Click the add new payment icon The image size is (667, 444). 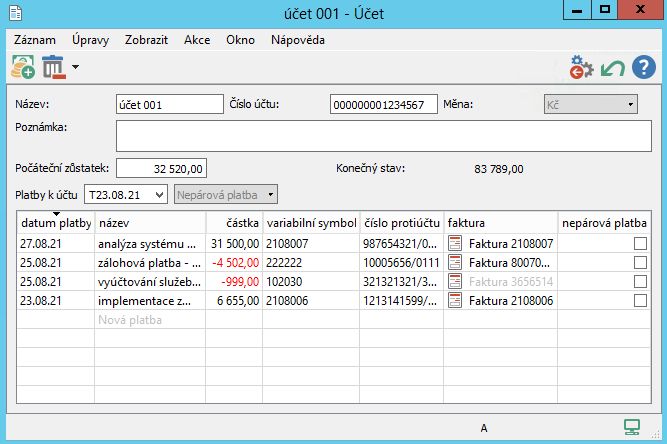(x=22, y=68)
